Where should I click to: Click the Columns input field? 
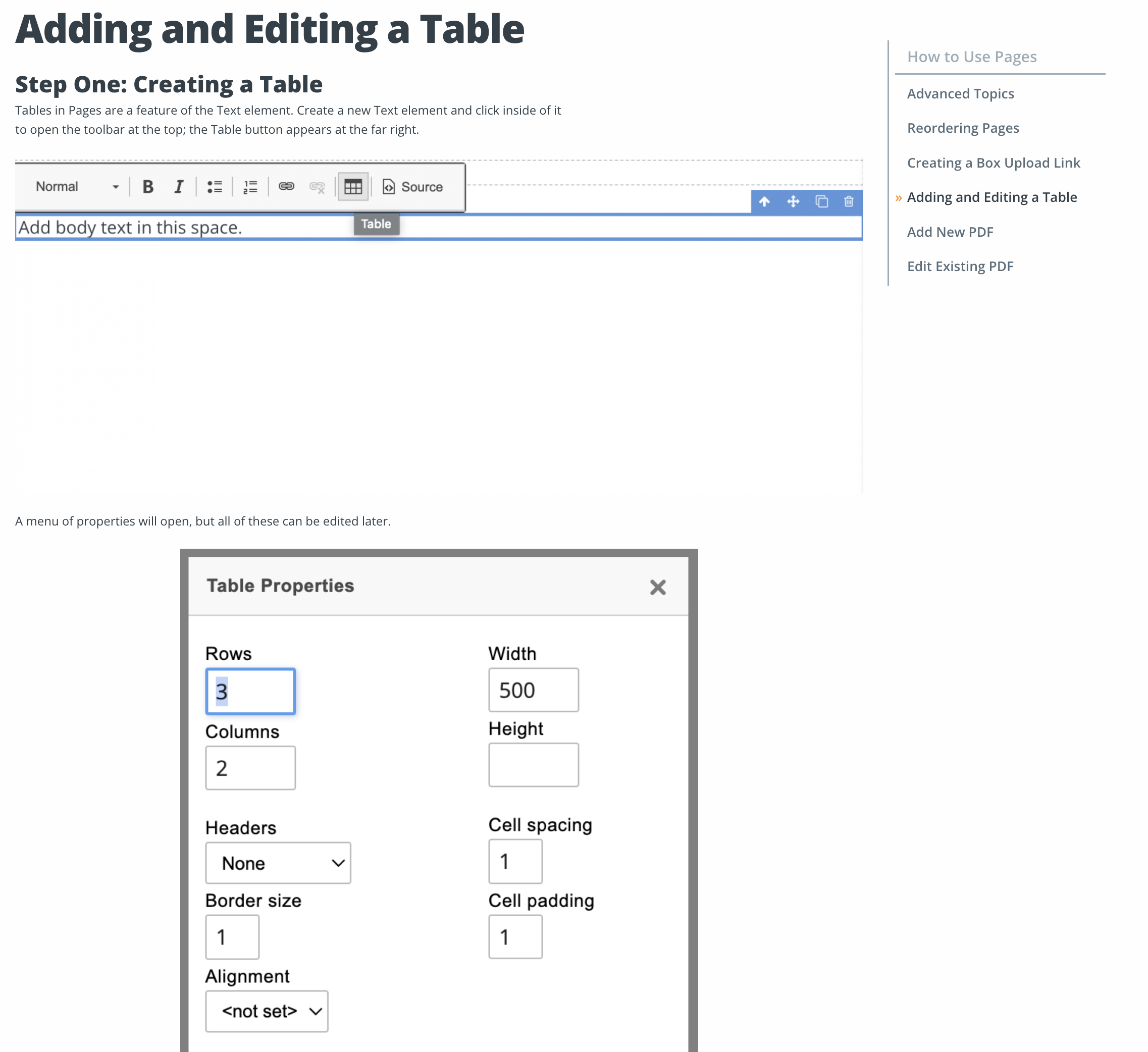click(x=250, y=768)
